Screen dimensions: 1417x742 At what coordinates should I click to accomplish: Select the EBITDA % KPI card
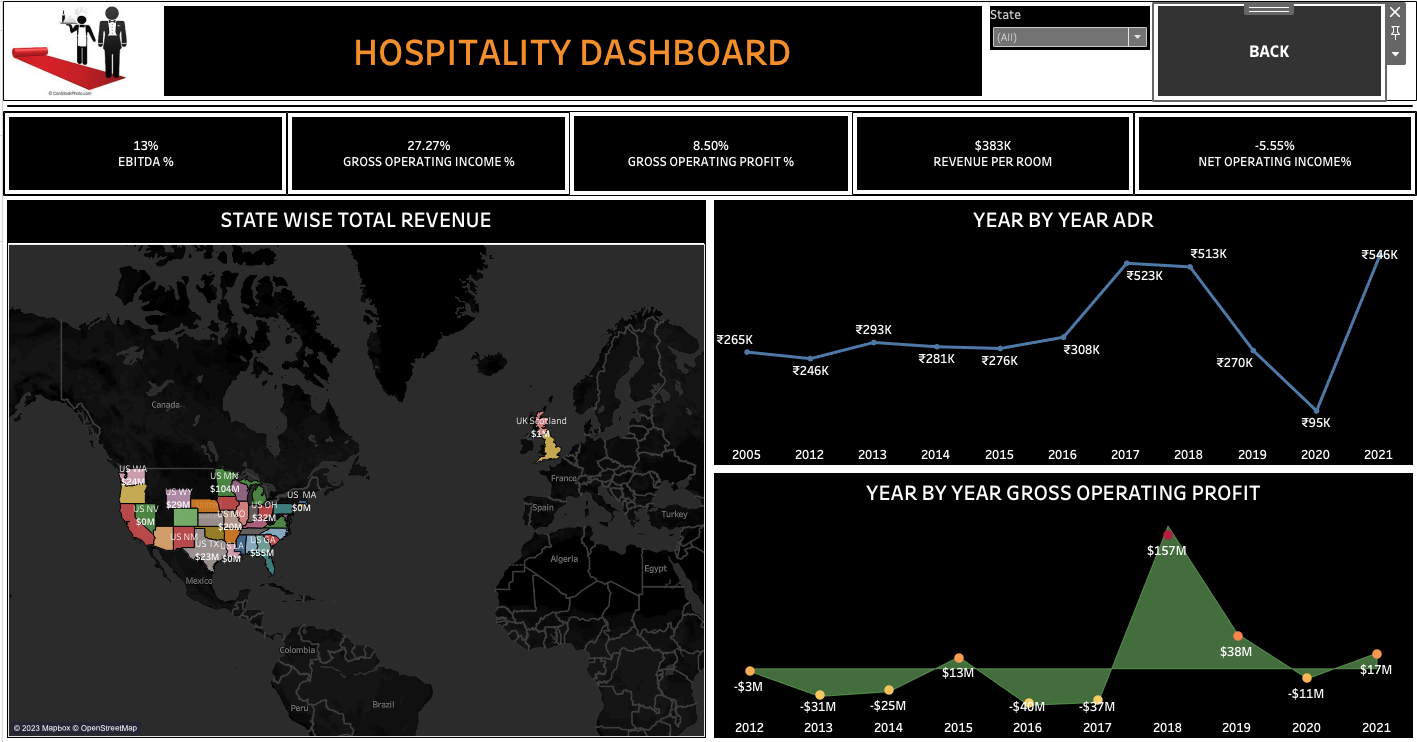click(146, 153)
